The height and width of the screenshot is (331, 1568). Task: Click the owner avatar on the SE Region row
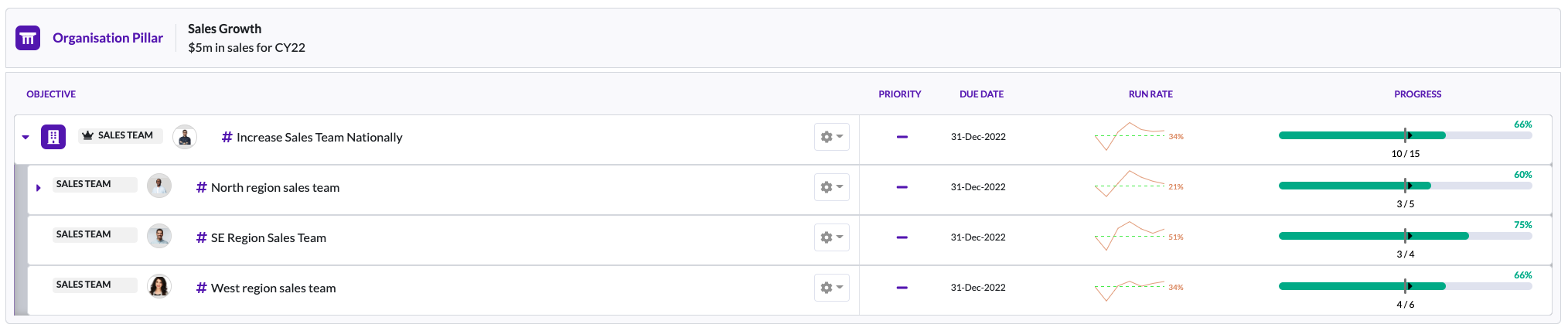[x=159, y=236]
